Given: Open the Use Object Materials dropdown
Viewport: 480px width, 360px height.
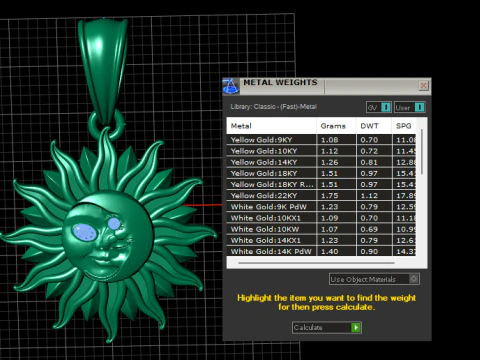Looking at the screenshot, I should [x=374, y=279].
